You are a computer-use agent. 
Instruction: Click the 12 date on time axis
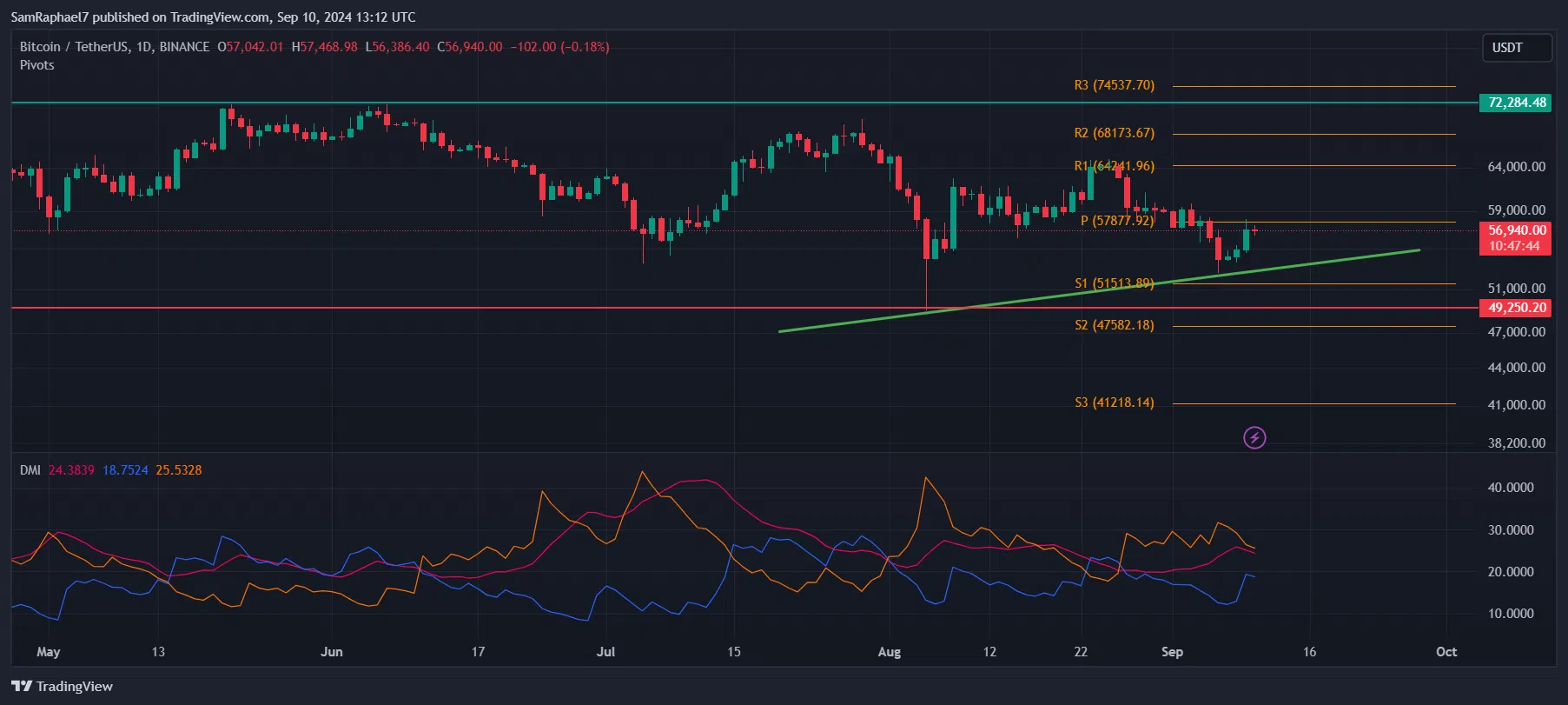(x=989, y=651)
